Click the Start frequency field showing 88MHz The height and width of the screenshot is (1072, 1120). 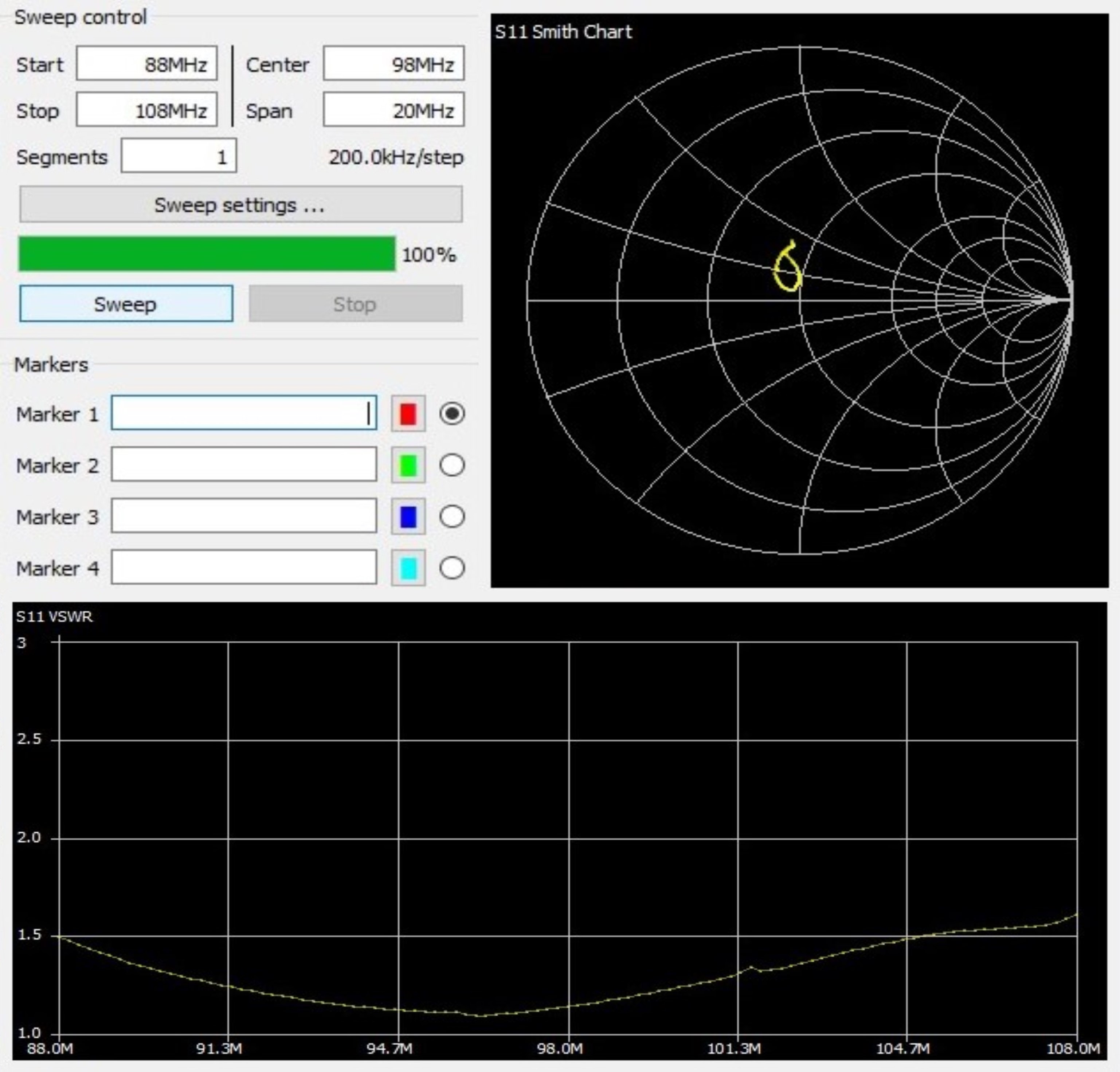tap(147, 63)
